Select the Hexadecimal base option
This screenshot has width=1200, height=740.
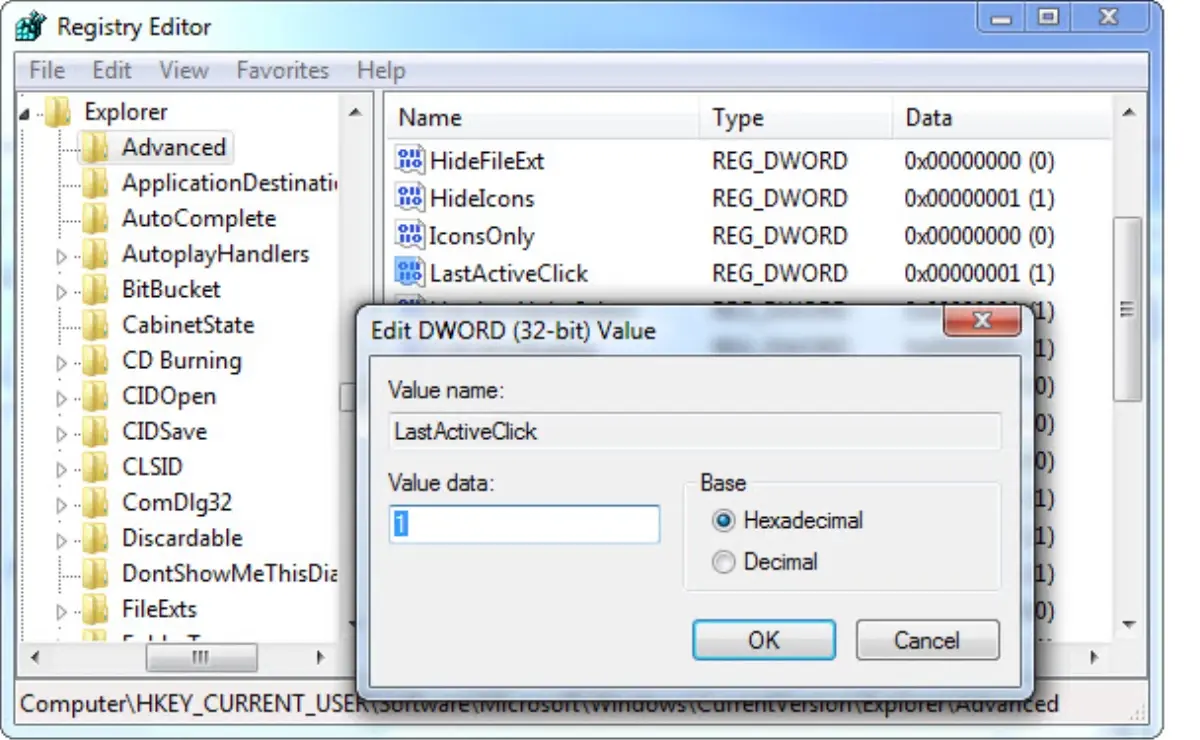[x=723, y=520]
